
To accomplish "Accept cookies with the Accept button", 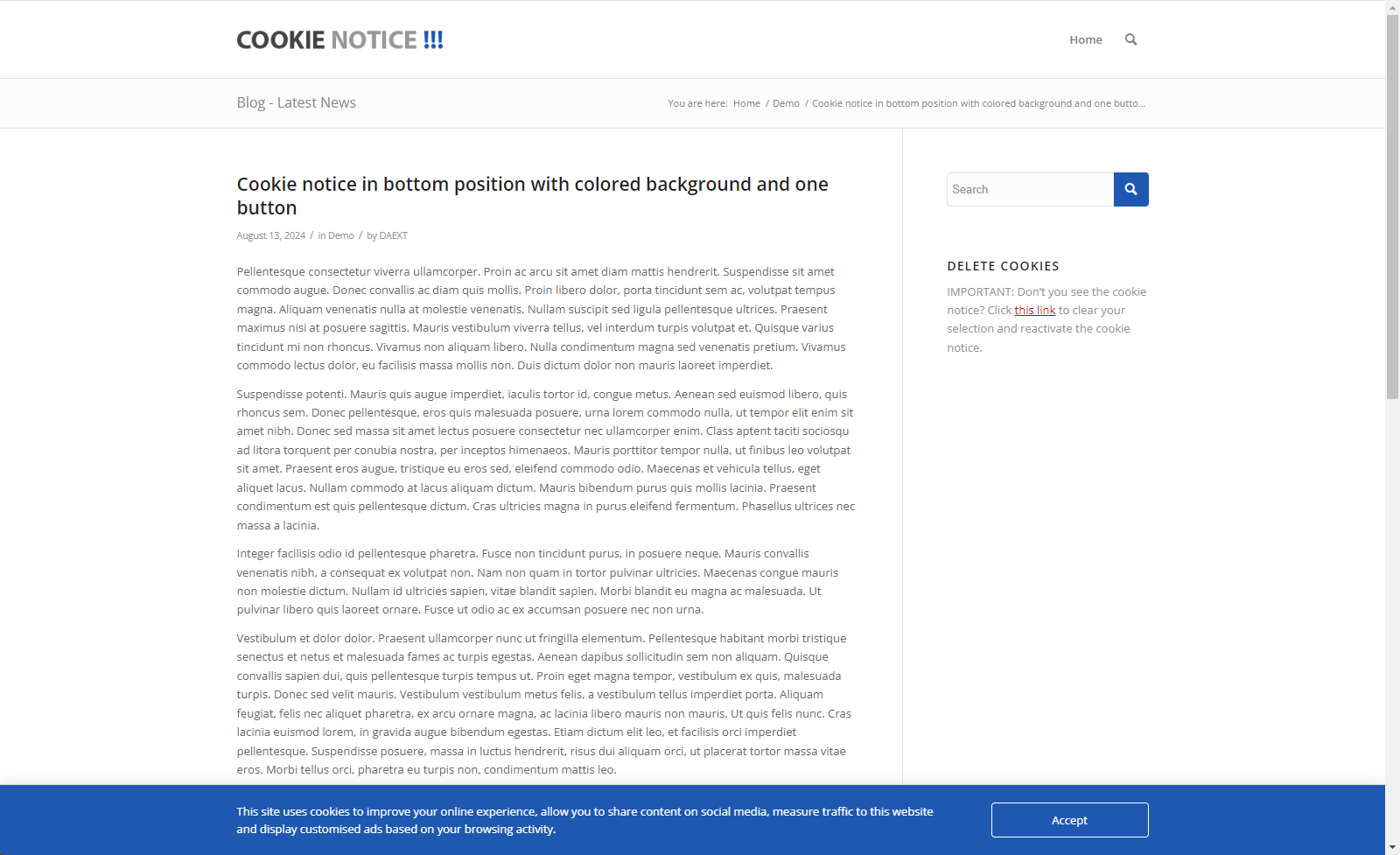I will click(1069, 820).
